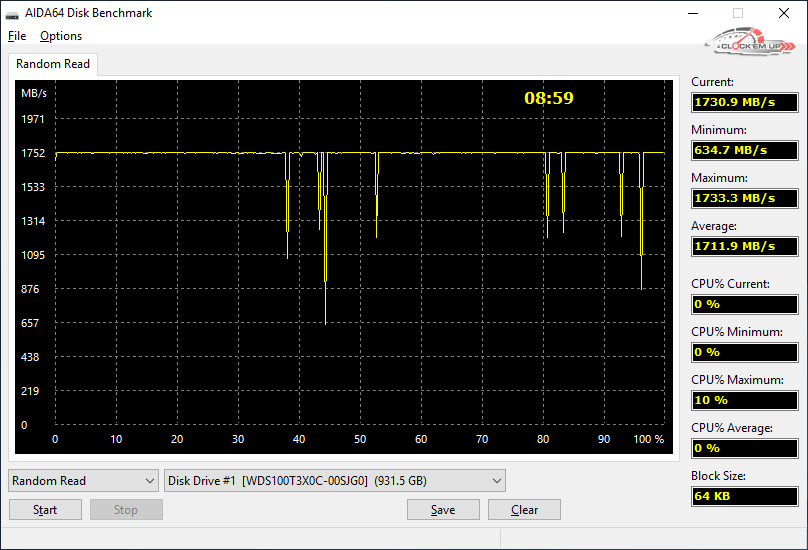Close the AIDA64 Disk Benchmark window
Viewport: 808px width, 550px height.
click(784, 13)
